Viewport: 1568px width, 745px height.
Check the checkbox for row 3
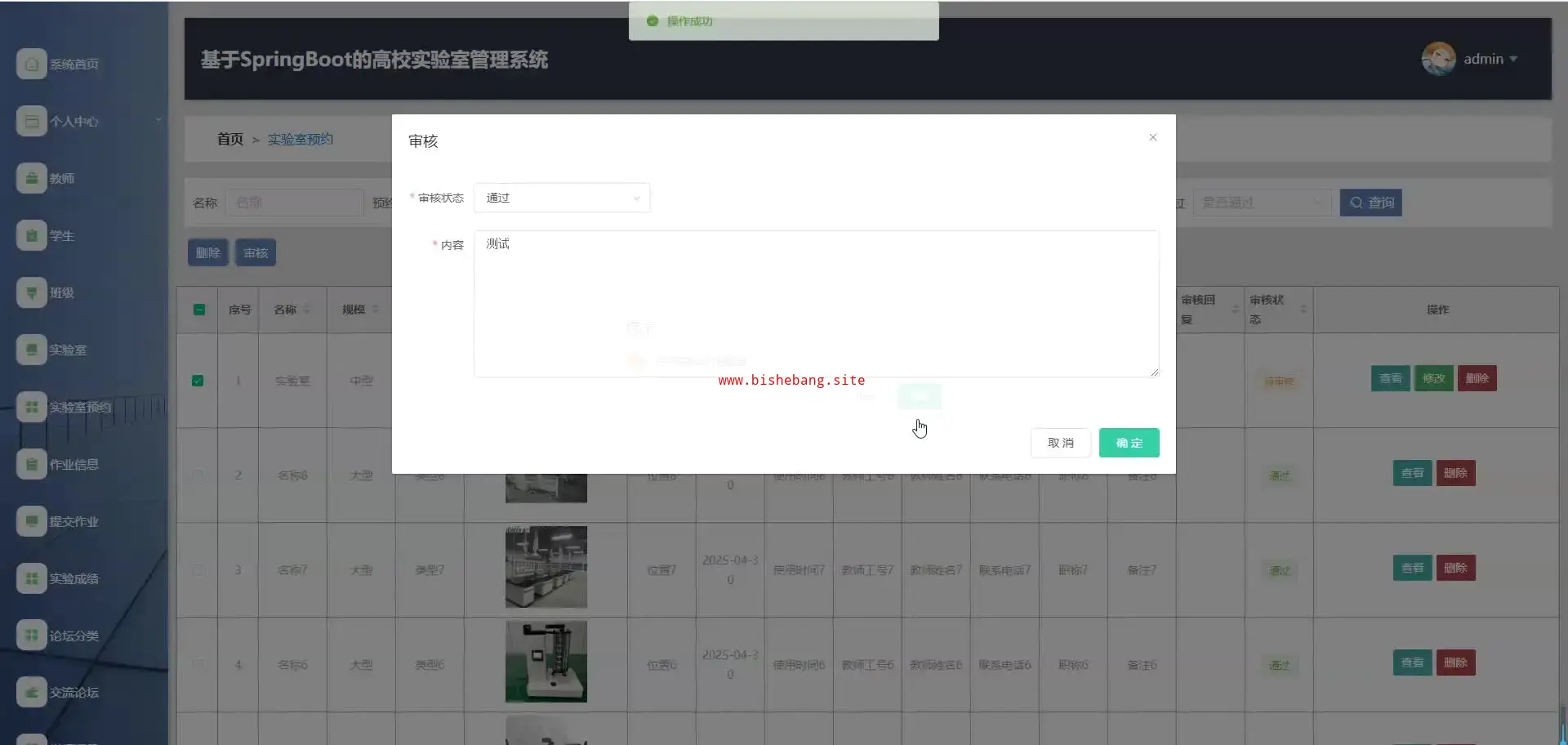point(198,570)
